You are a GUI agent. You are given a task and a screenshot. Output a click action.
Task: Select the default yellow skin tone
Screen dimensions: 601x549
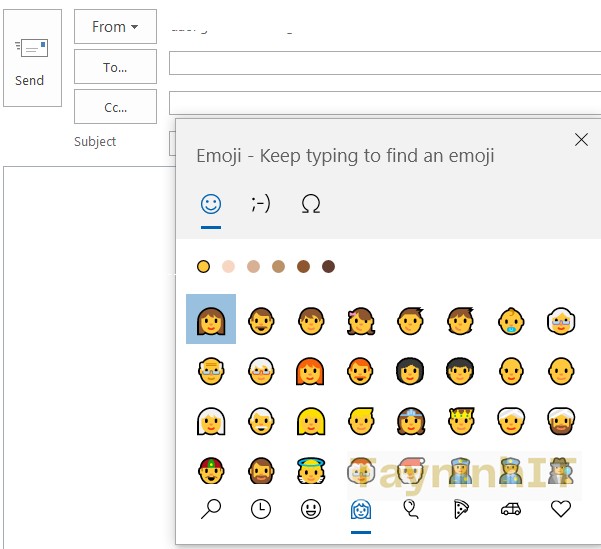(203, 266)
